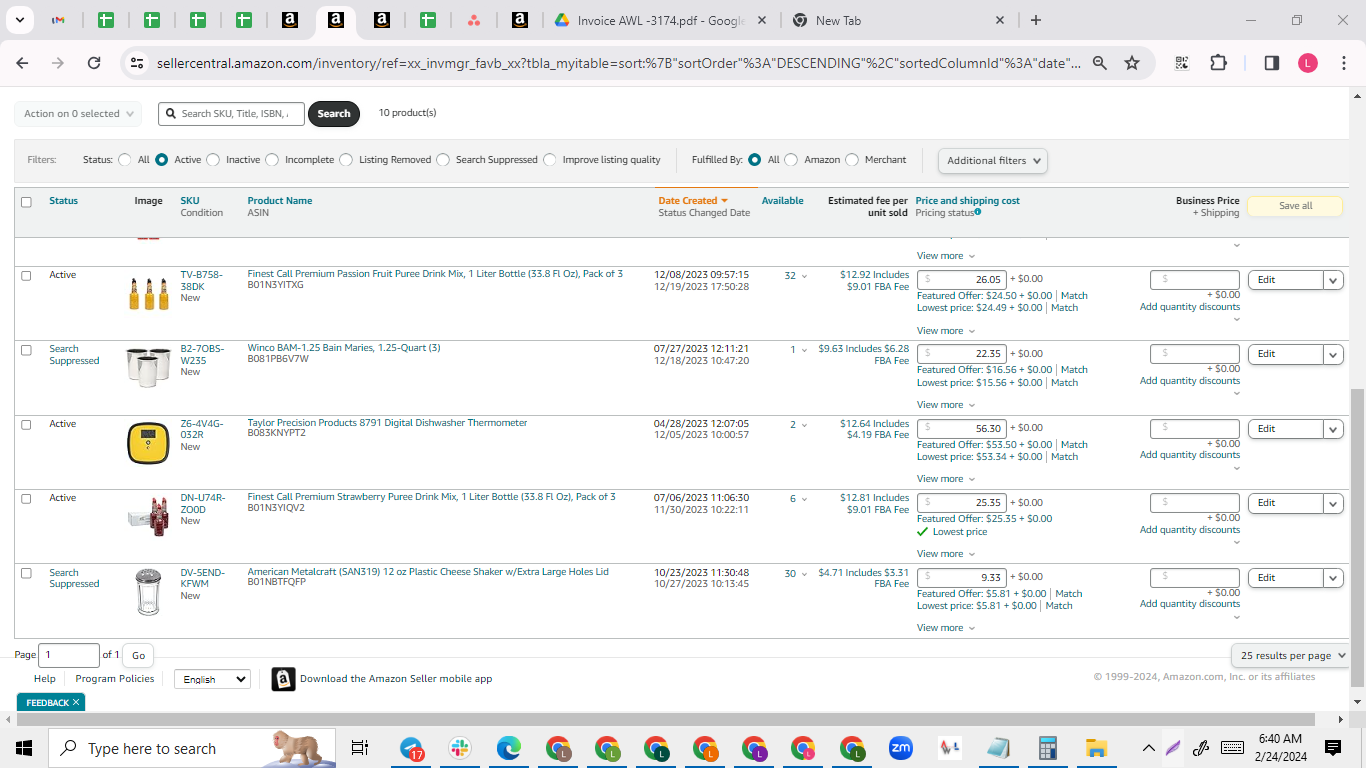Screen dimensions: 1366x768
Task: Expand available quantity chevron for Passion Fruit row
Action: (804, 277)
